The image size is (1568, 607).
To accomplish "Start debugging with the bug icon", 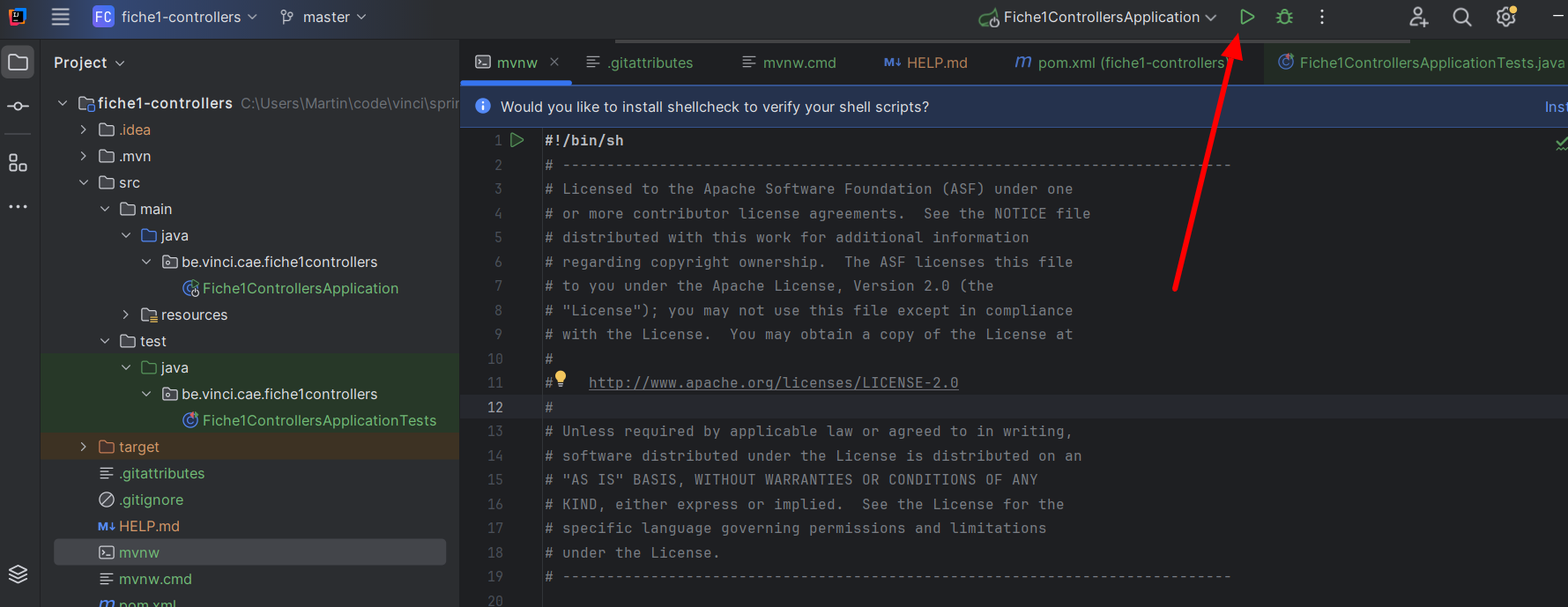I will [x=1284, y=17].
